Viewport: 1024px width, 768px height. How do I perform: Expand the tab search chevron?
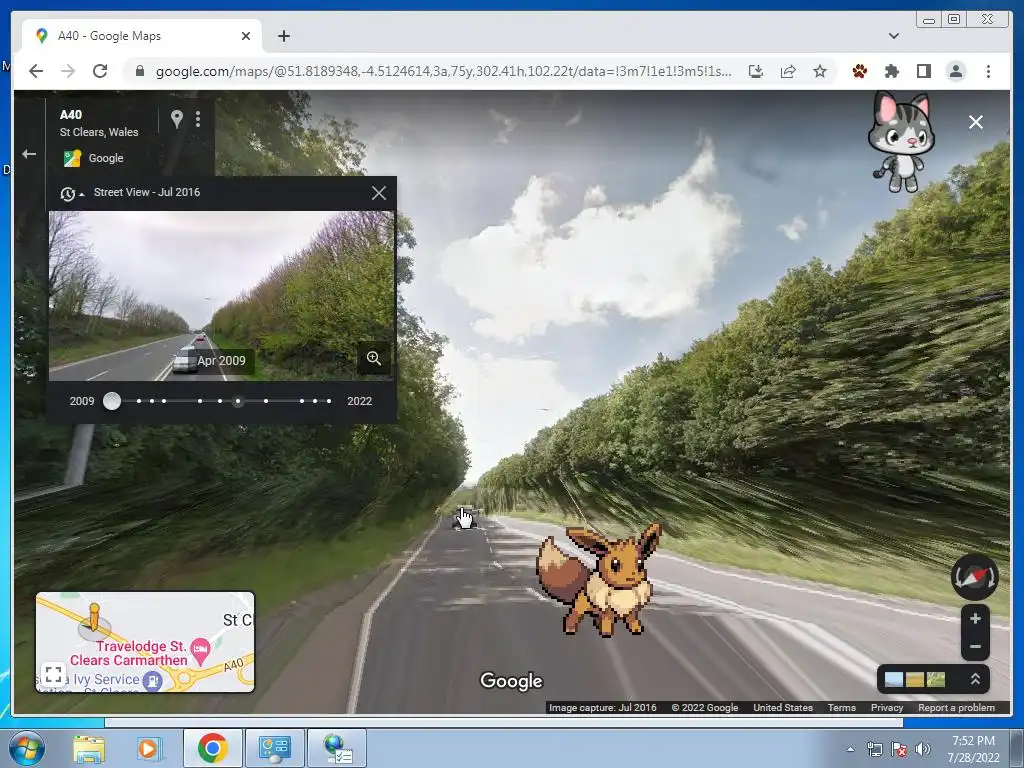coord(893,36)
